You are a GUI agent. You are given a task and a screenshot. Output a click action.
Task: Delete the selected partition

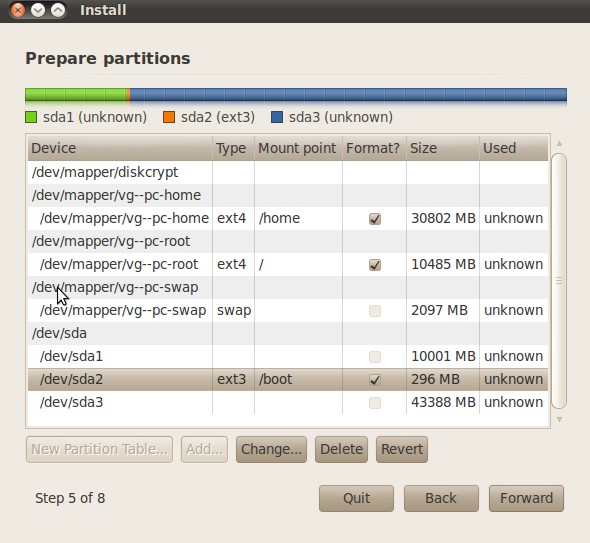point(341,449)
